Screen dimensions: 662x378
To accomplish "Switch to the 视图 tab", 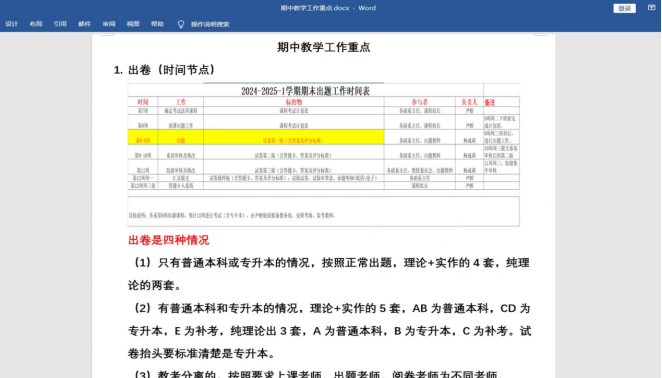I will tap(133, 24).
